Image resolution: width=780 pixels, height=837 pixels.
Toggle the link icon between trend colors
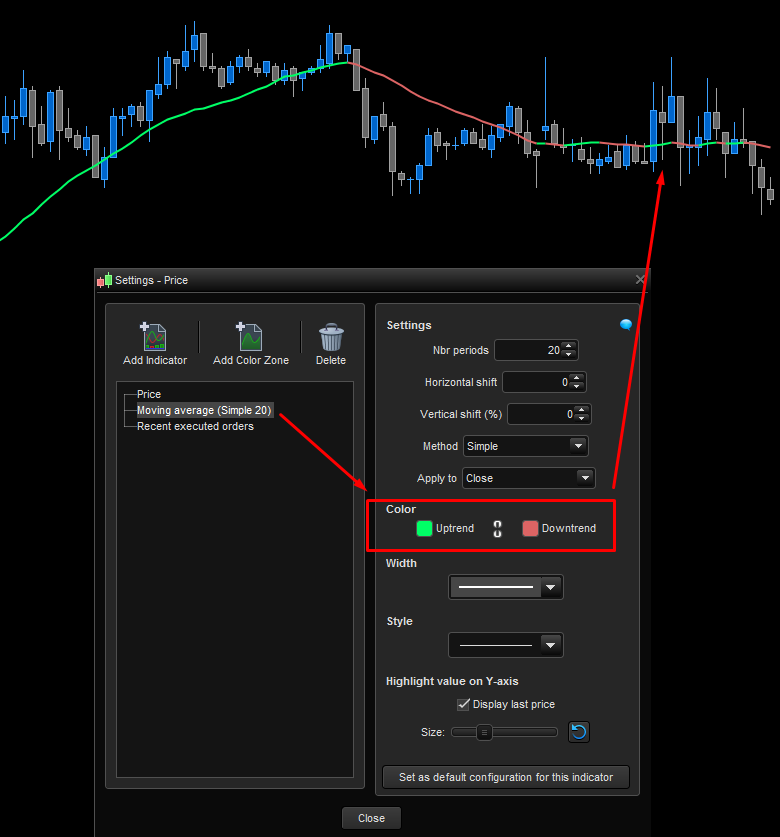(498, 528)
